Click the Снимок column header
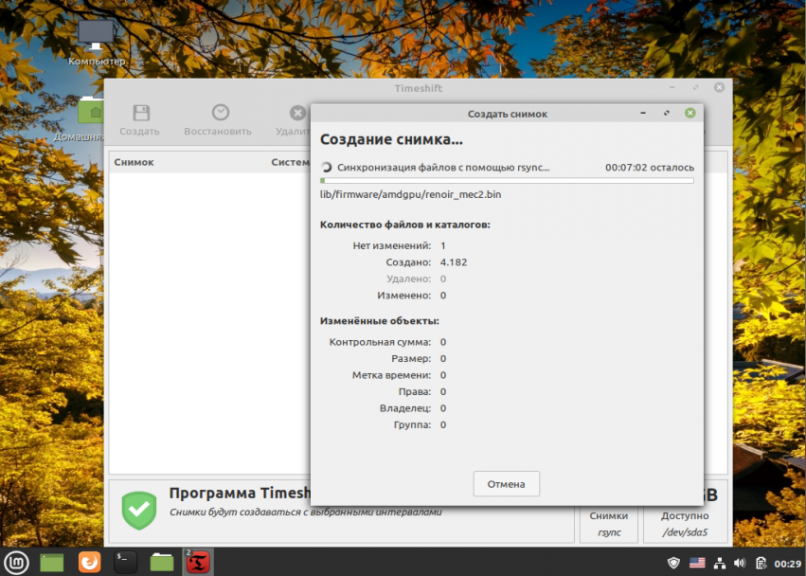The image size is (806, 576). click(134, 162)
